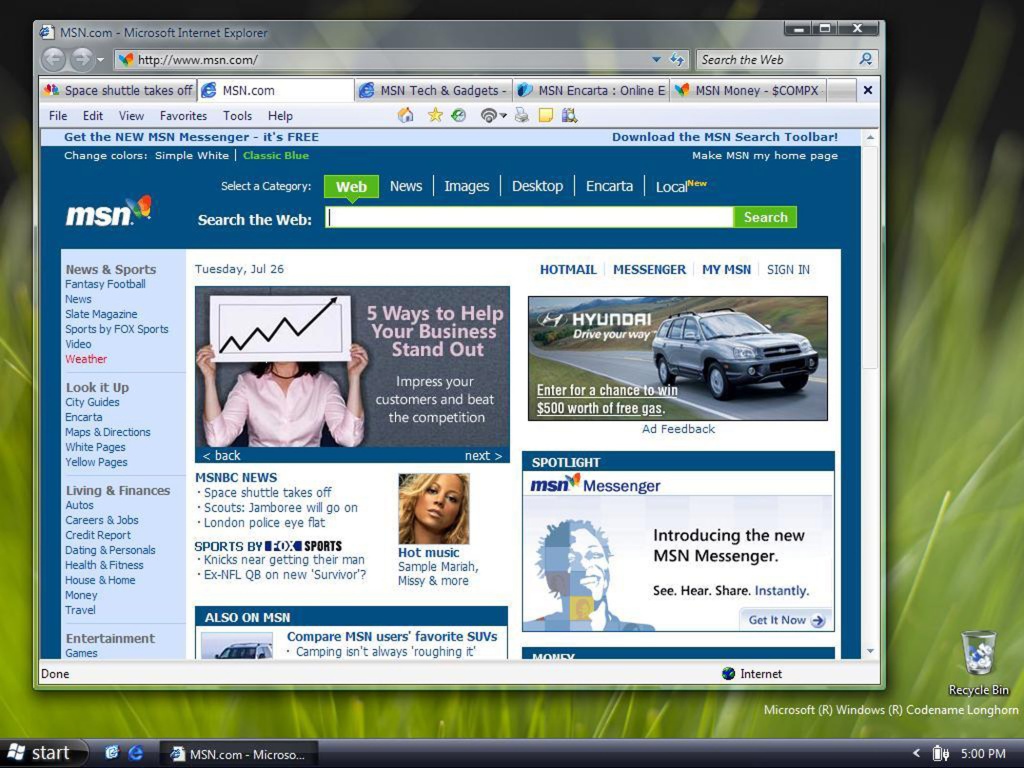Viewport: 1024px width, 768px height.
Task: Print the page with the printer icon
Action: pos(522,116)
